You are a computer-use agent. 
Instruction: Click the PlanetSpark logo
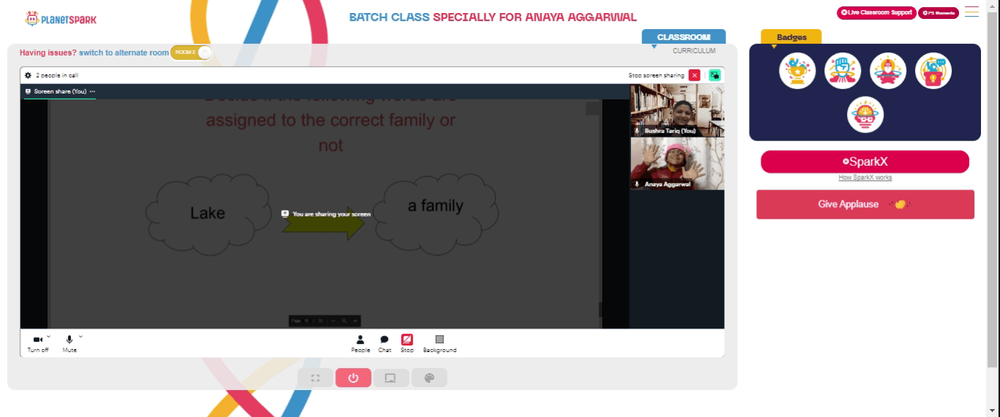(61, 19)
